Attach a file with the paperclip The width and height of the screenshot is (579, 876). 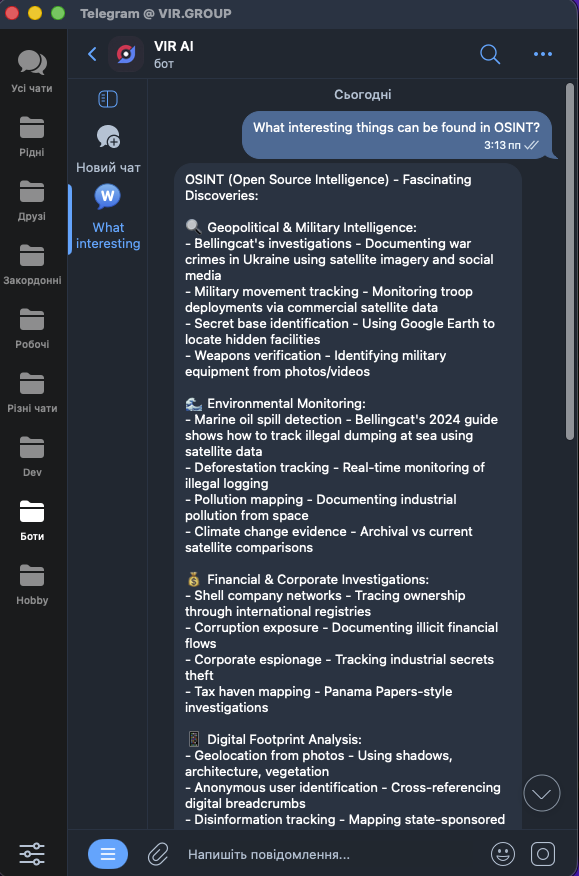pos(158,854)
